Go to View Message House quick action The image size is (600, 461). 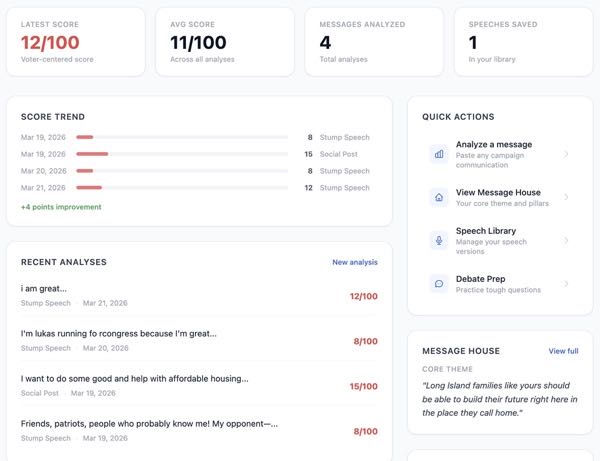(x=500, y=197)
